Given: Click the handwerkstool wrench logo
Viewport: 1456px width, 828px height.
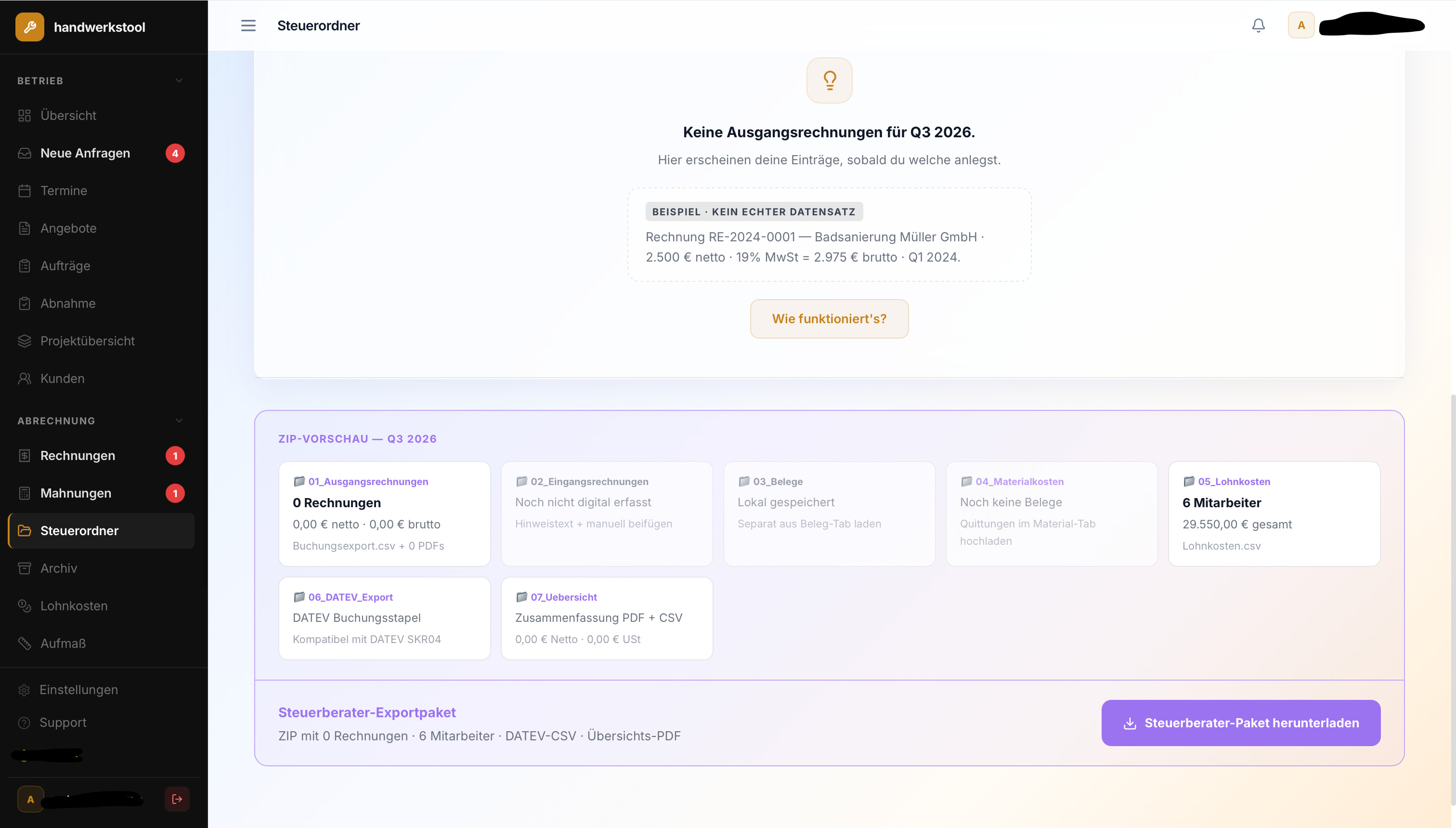Looking at the screenshot, I should click(29, 26).
